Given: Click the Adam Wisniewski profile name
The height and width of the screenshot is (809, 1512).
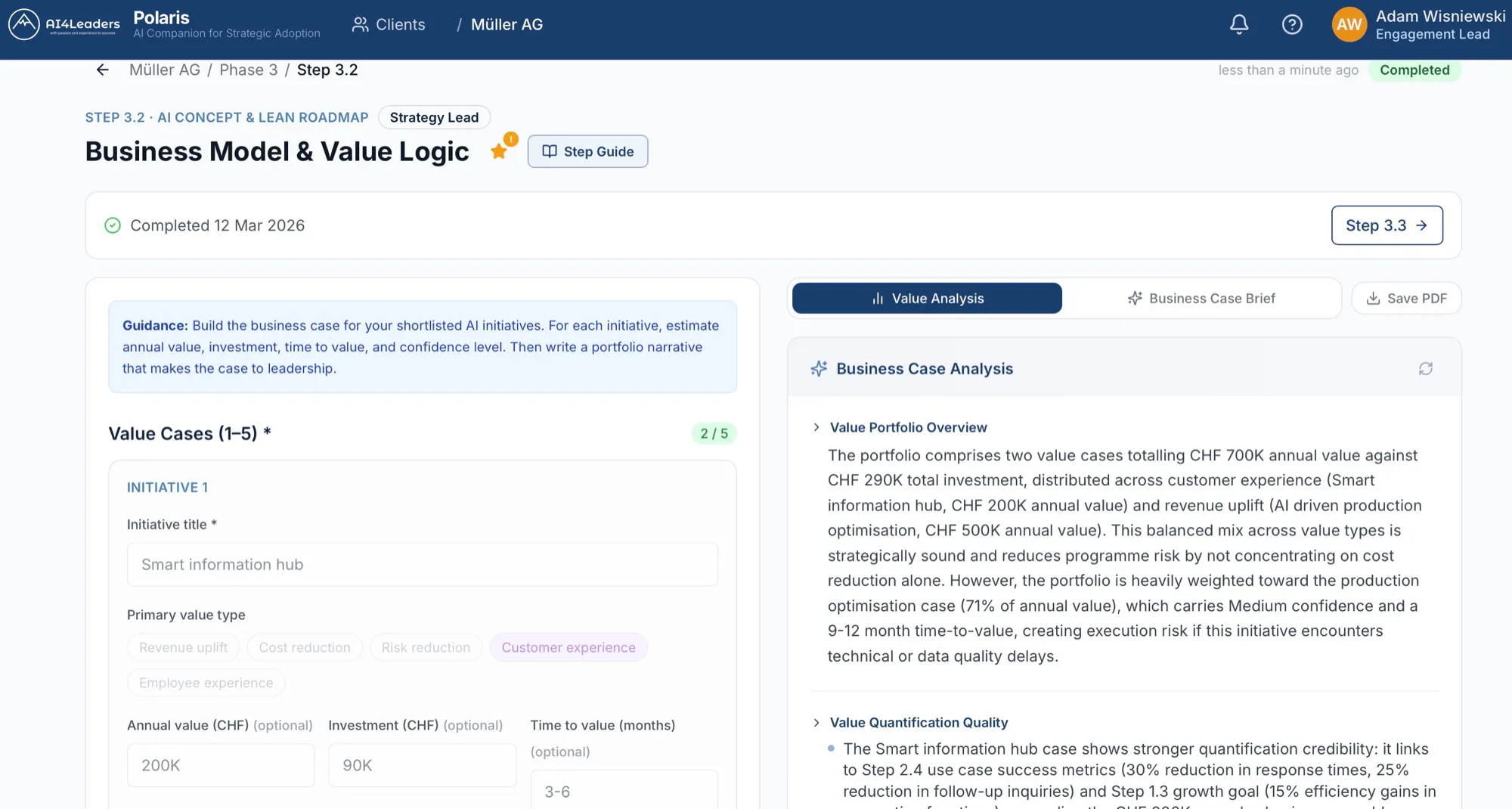Looking at the screenshot, I should (1440, 16).
